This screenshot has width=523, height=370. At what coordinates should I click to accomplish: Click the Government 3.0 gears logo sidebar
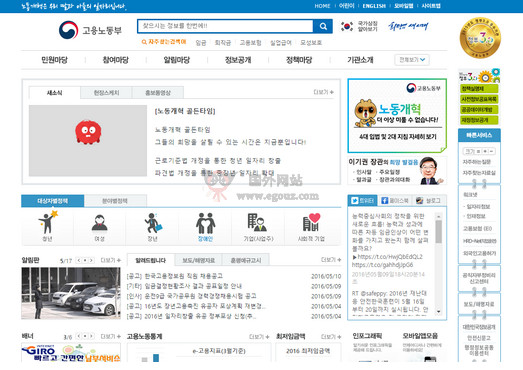(479, 76)
